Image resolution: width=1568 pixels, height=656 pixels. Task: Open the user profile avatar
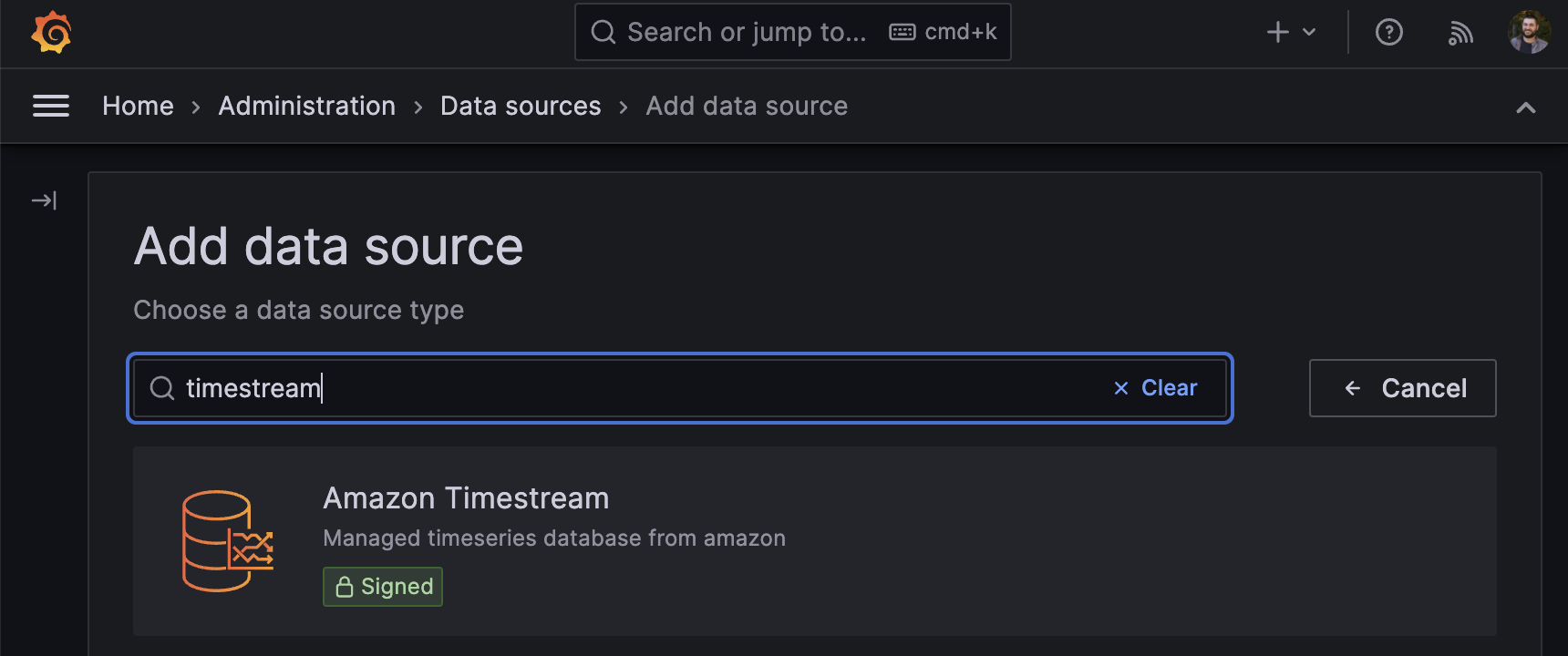(x=1529, y=33)
